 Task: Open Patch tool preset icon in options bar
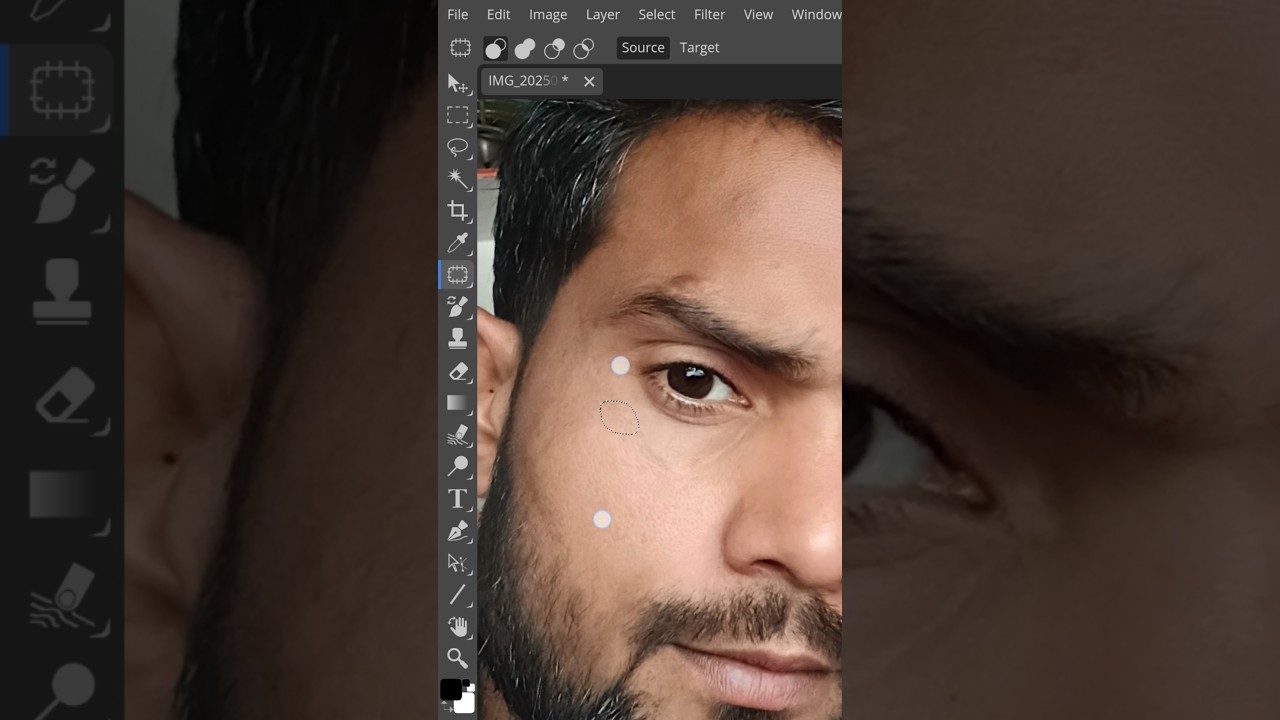click(460, 47)
